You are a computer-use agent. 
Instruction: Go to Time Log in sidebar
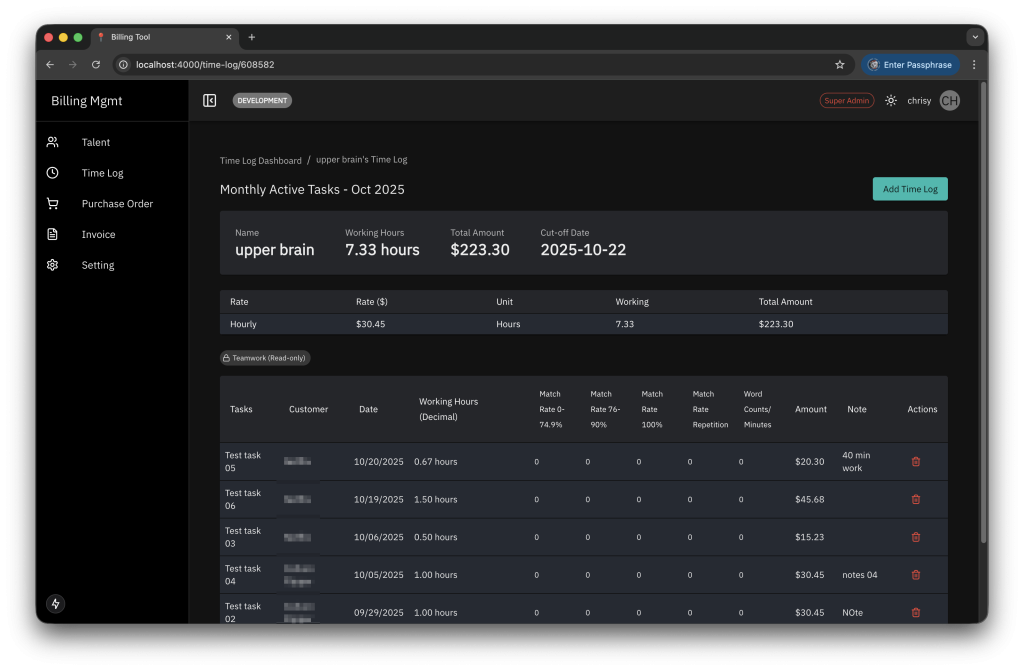(x=102, y=173)
